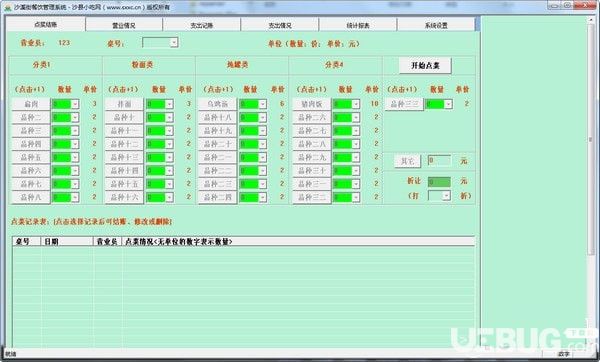
Task: Add one 乌鸡汤 item
Action: (x=217, y=104)
